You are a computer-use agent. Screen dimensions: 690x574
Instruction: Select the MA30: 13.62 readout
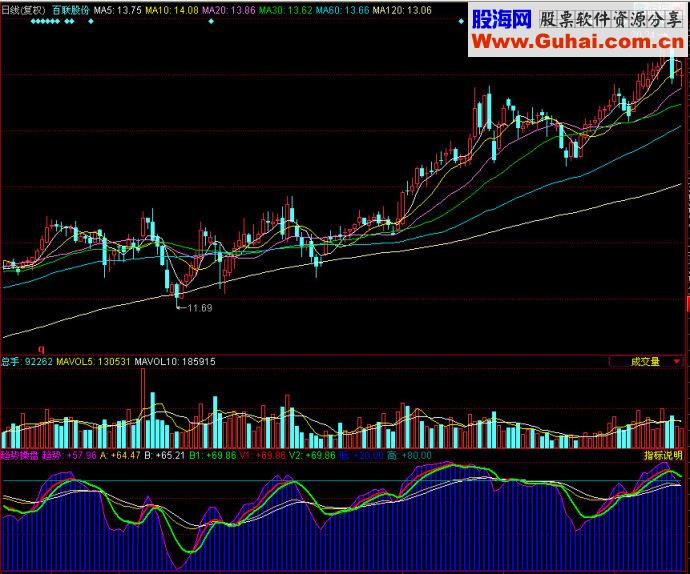[x=286, y=10]
